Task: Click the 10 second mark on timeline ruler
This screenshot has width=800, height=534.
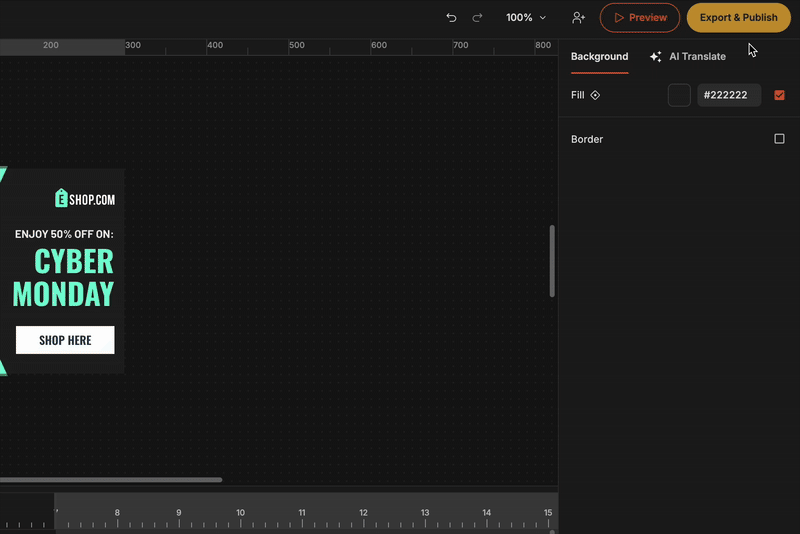Action: click(240, 514)
